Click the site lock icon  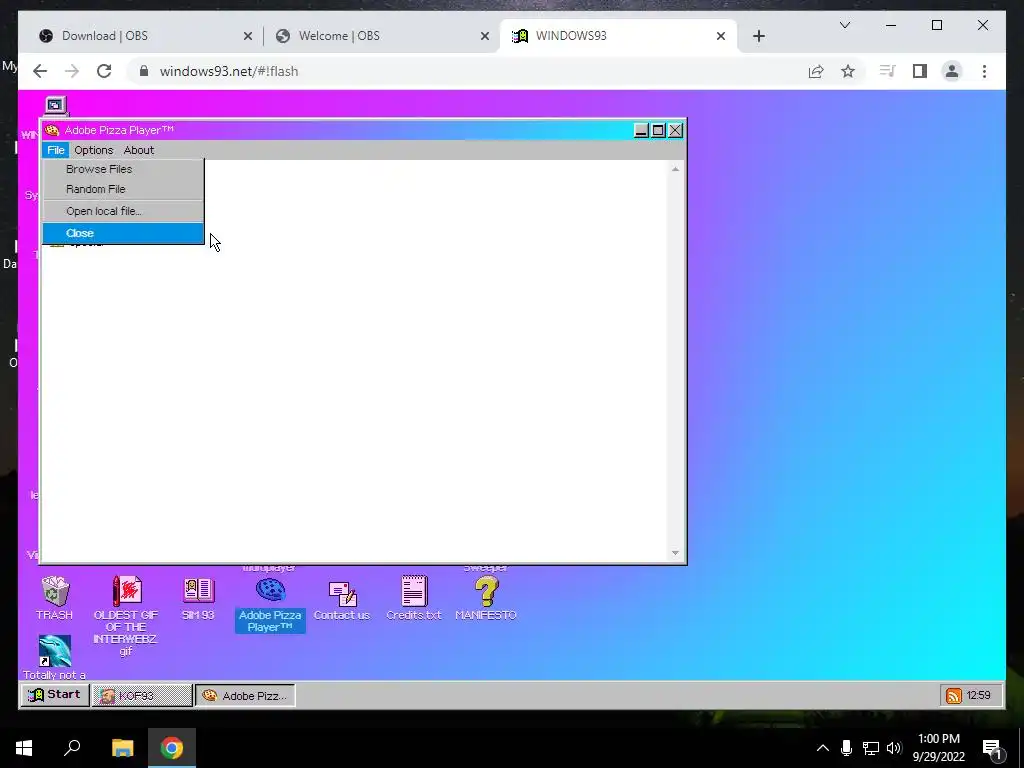(x=144, y=71)
